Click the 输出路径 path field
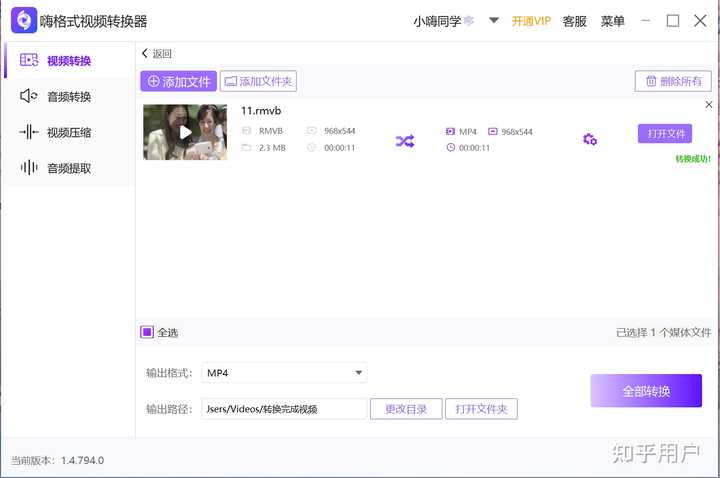 tap(284, 409)
